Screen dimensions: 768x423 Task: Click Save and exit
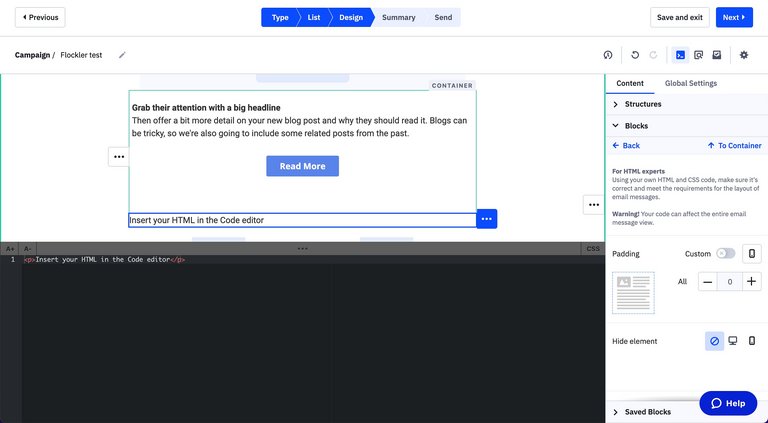(680, 18)
